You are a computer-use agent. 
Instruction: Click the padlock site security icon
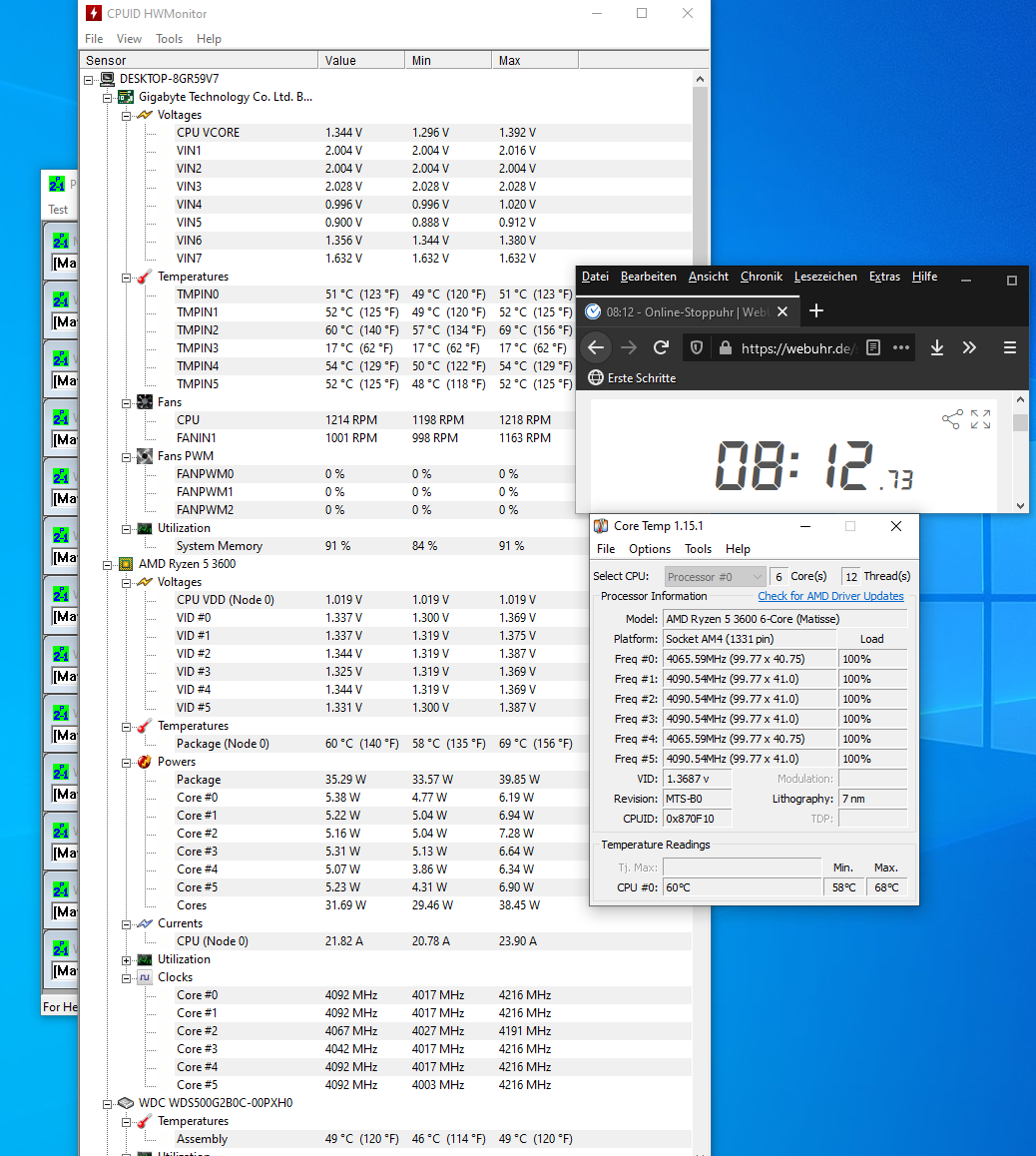[725, 348]
